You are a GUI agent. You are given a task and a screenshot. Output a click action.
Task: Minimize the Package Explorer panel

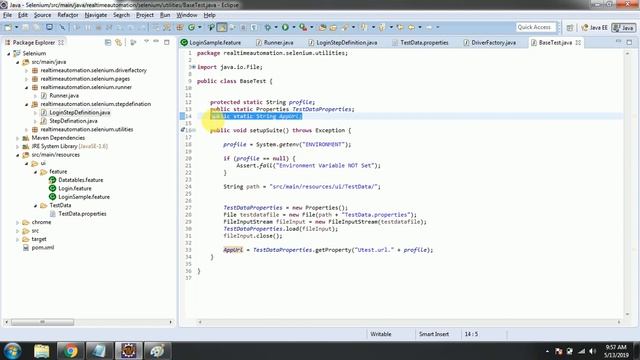[156, 42]
